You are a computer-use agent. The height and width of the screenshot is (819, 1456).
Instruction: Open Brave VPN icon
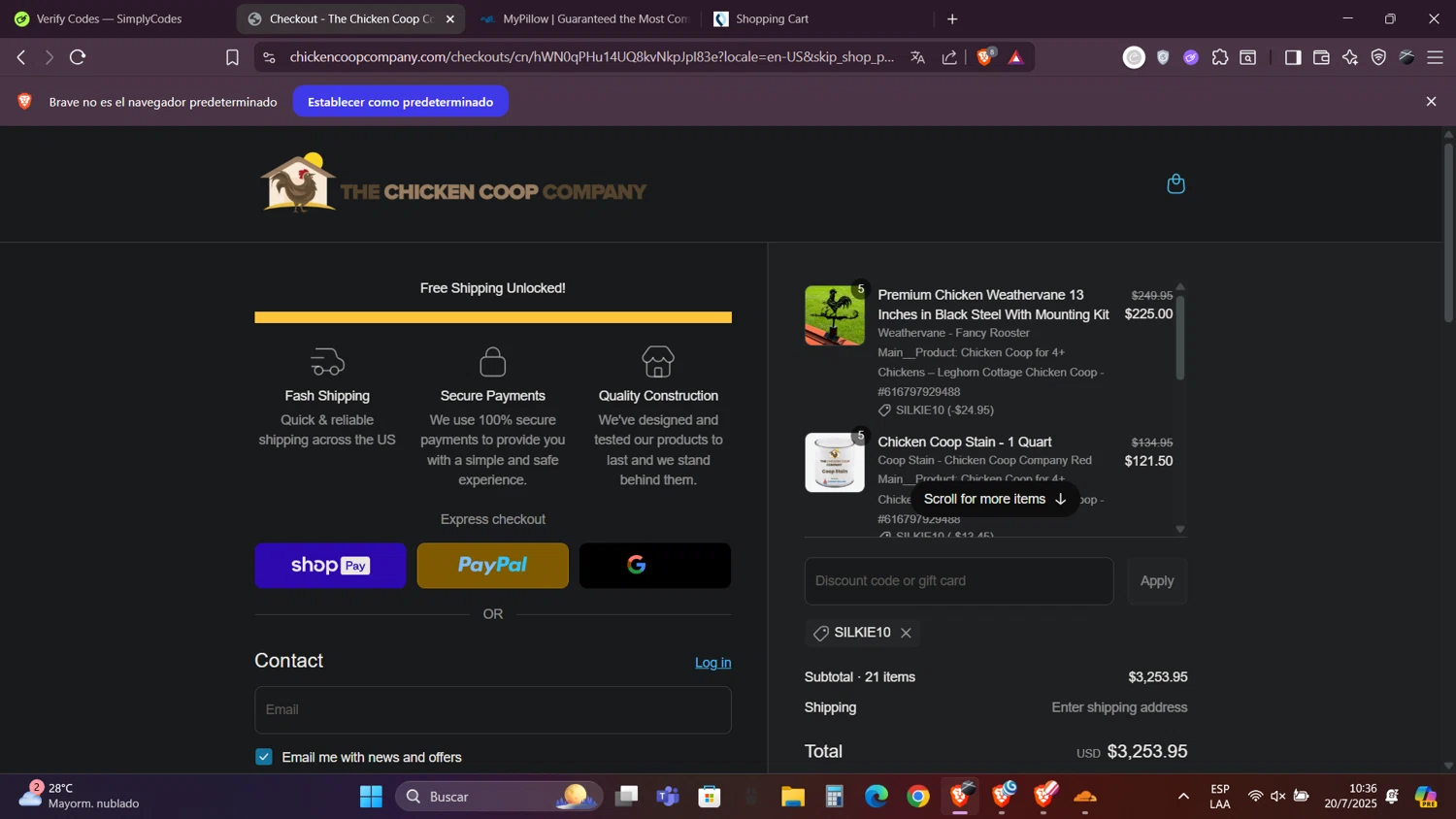[1378, 57]
